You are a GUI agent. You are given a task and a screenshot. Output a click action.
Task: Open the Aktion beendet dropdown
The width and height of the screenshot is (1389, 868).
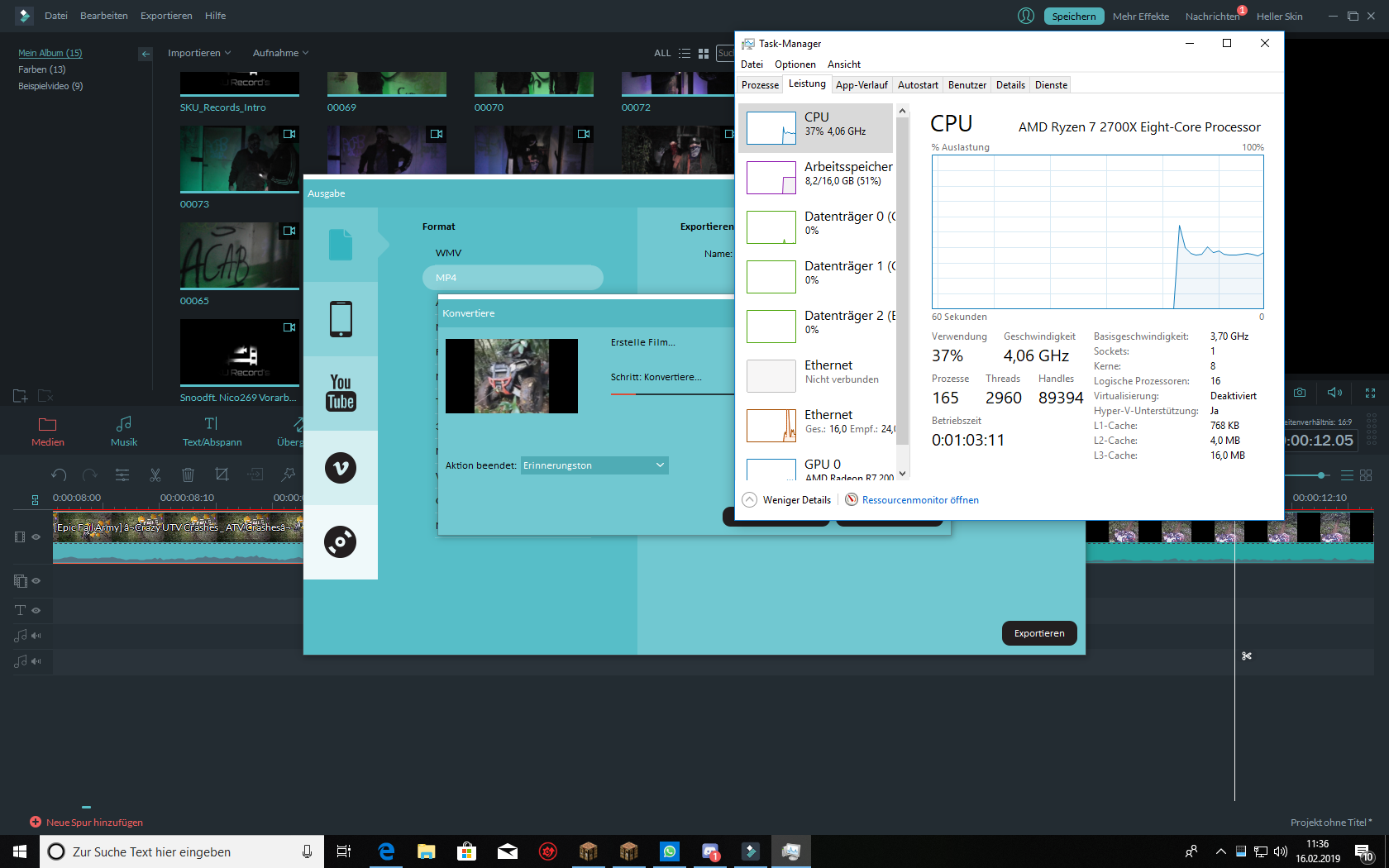point(594,465)
